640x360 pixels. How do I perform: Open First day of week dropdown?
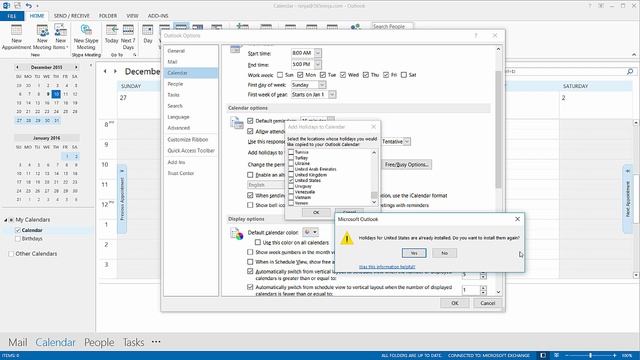(x=322, y=85)
